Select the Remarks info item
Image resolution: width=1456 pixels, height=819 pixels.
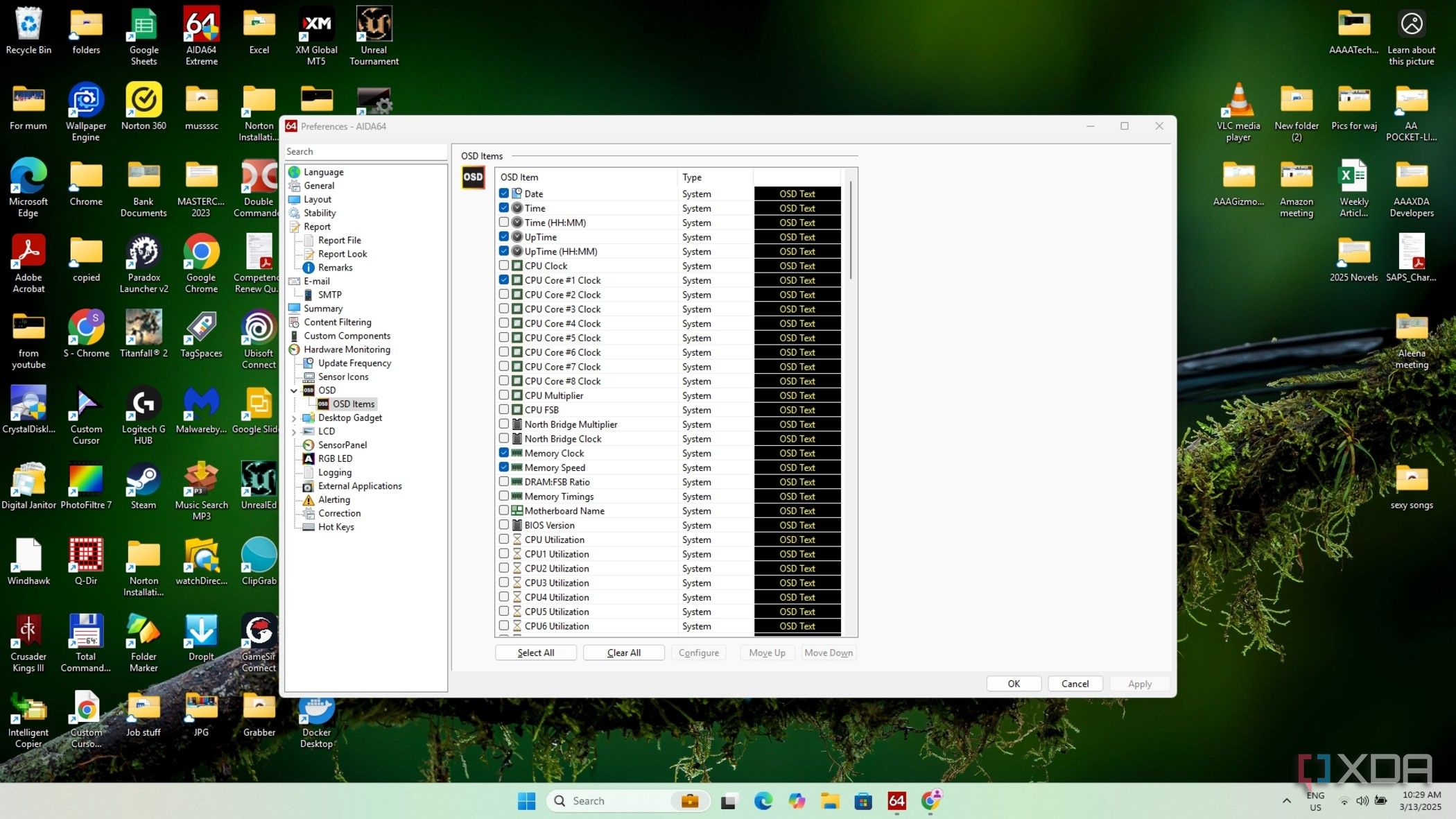[x=335, y=268]
